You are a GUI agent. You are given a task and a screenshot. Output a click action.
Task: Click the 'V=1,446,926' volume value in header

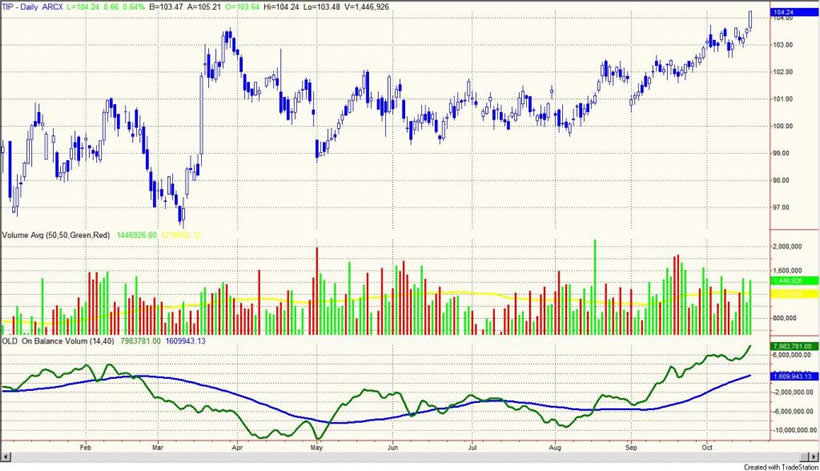click(368, 7)
